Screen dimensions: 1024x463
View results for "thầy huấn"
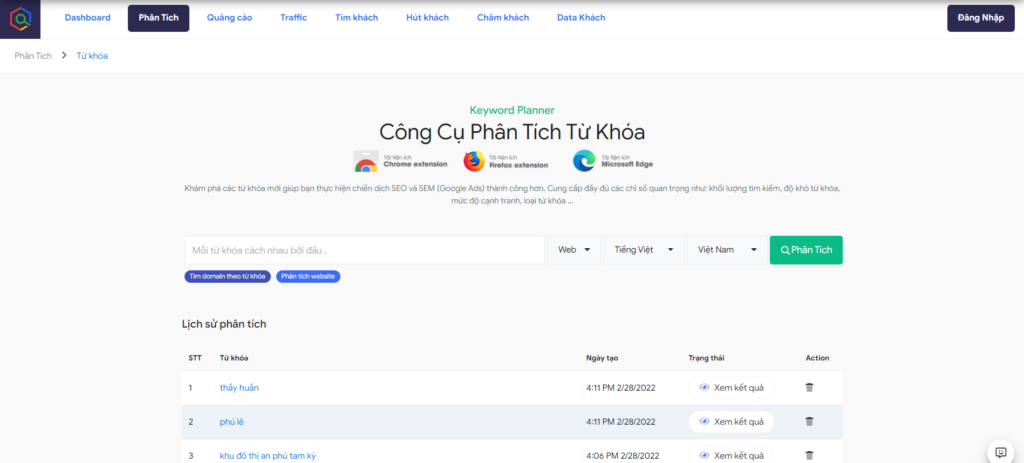731,387
